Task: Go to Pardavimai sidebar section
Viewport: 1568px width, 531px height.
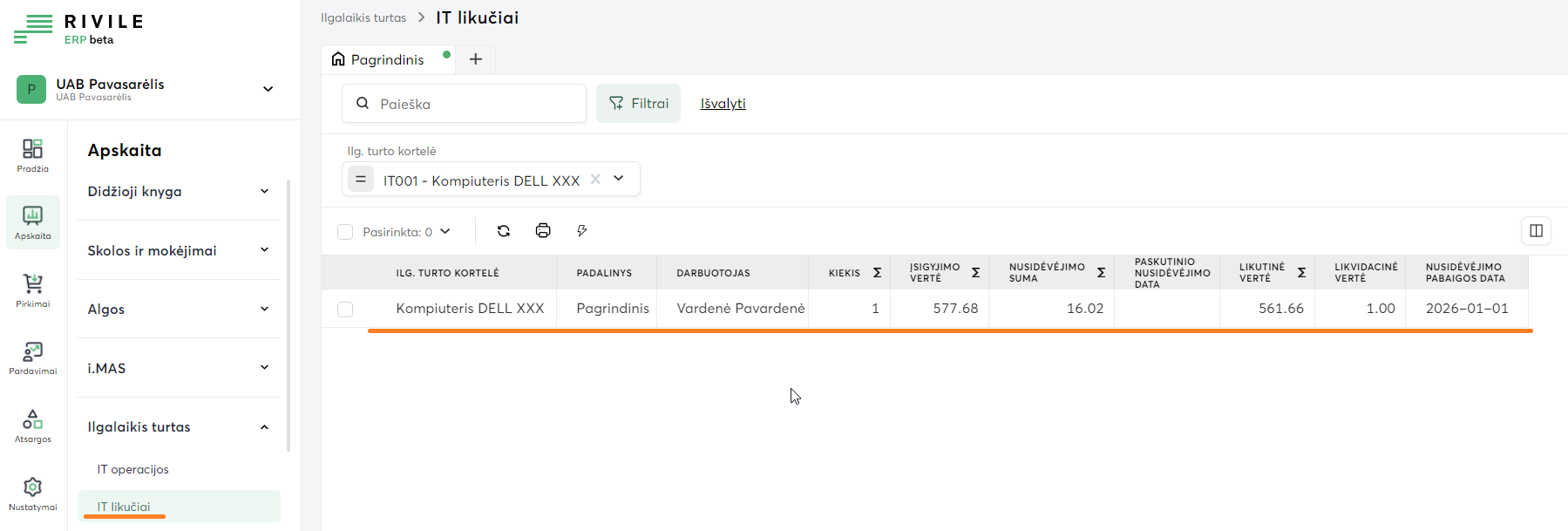Action: click(x=33, y=358)
